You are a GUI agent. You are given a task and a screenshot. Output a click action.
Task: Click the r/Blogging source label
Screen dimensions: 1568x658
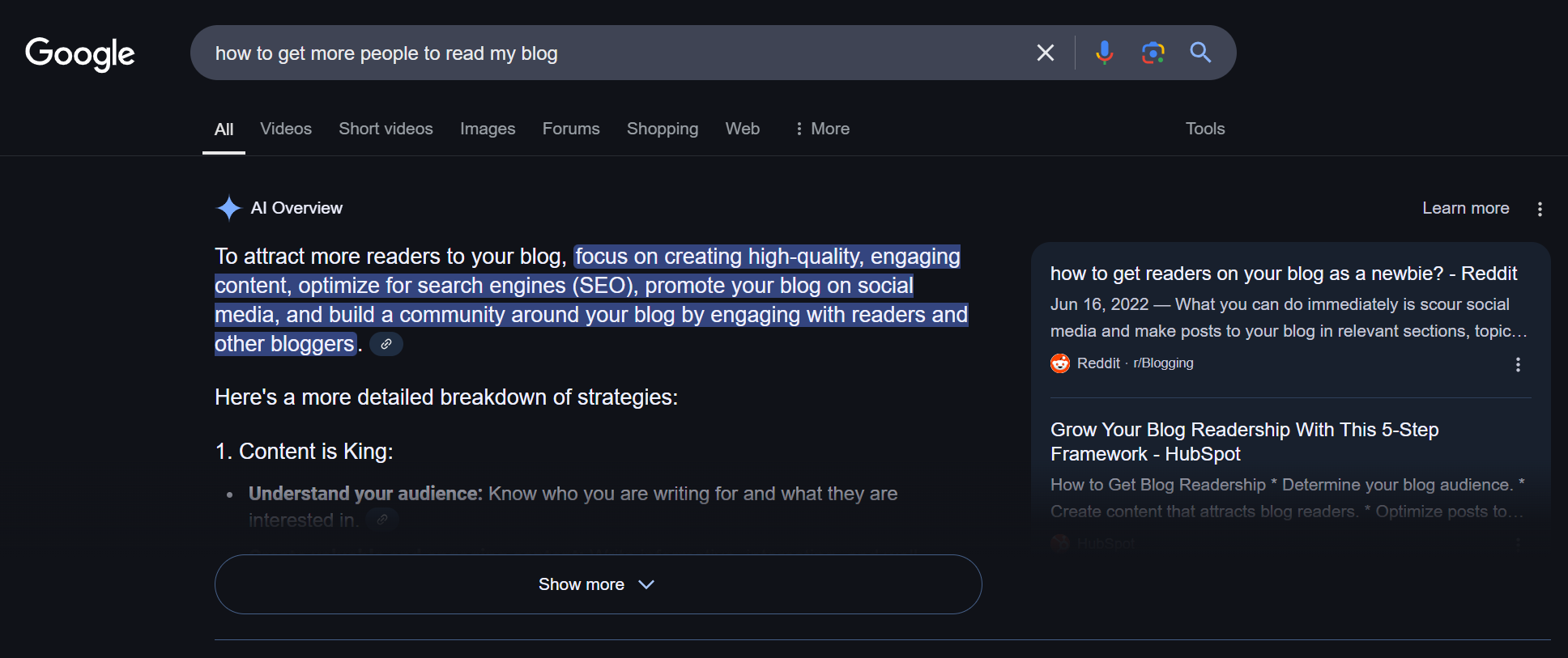click(1163, 363)
